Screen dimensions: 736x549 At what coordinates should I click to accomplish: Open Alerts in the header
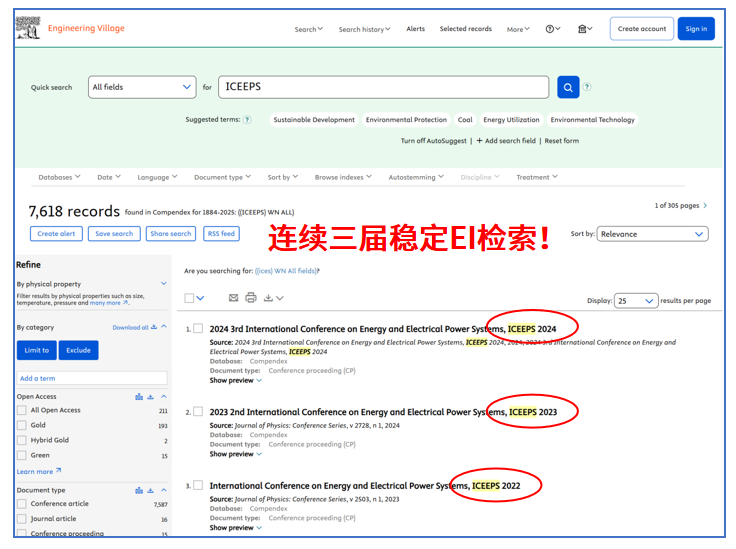point(415,29)
